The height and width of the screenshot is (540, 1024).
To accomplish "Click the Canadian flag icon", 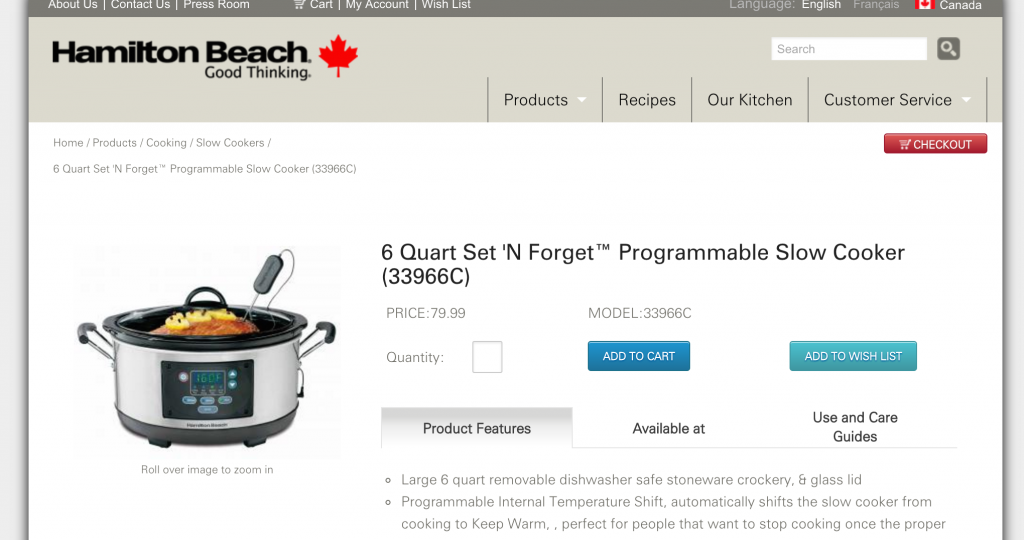I will (924, 5).
